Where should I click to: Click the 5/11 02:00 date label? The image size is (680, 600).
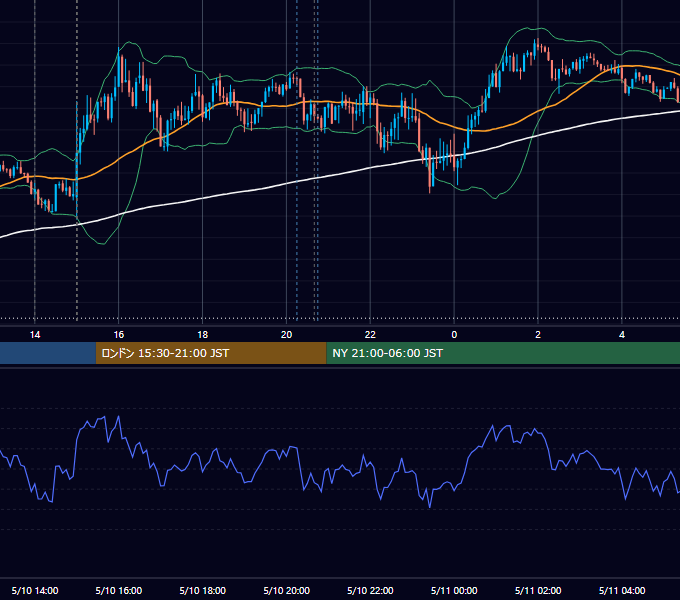538,590
